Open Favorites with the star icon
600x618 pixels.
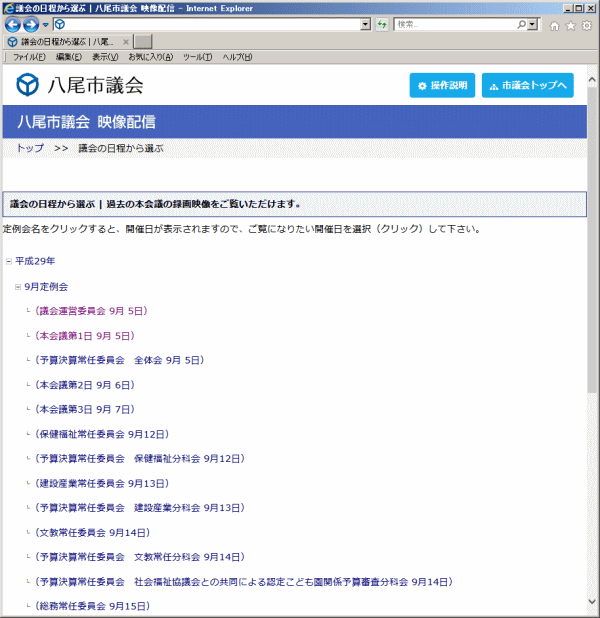(570, 26)
